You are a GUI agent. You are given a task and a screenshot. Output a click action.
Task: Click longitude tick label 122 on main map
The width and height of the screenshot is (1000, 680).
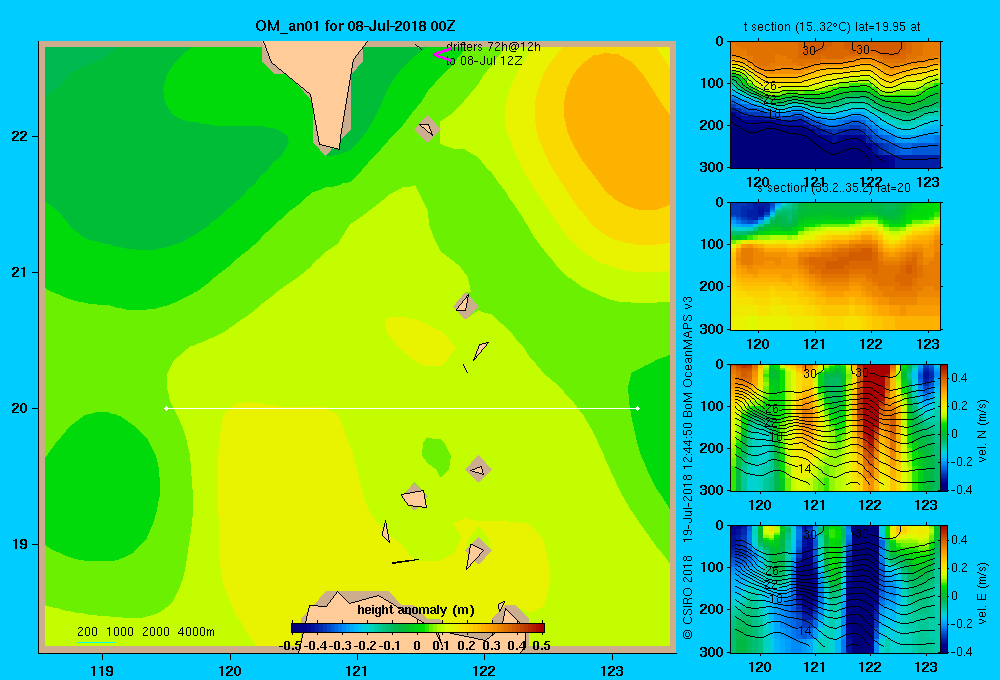pyautogui.click(x=484, y=670)
